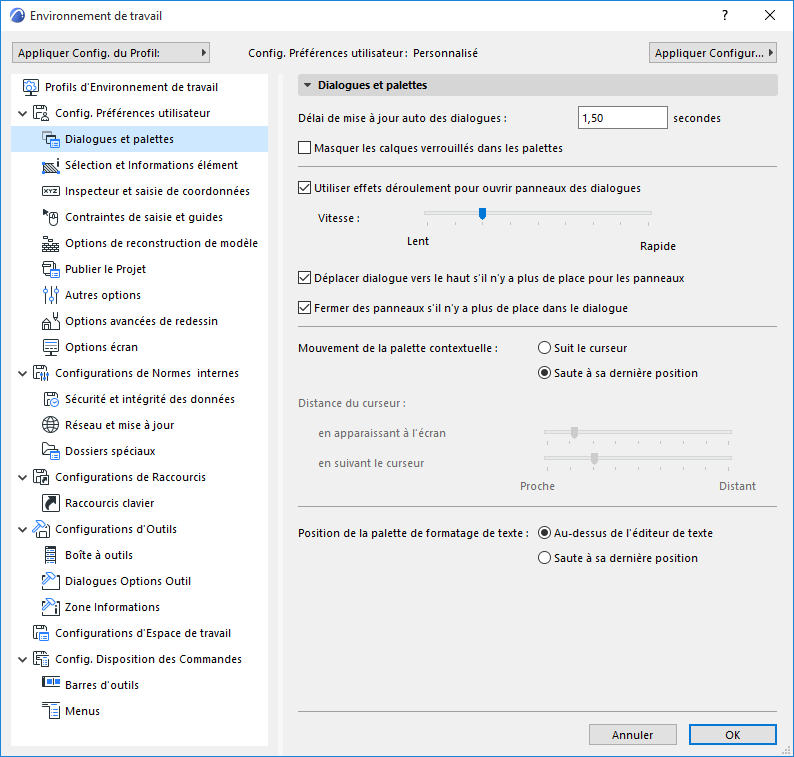The width and height of the screenshot is (794, 757).
Task: Click the Barres d'outils icon
Action: click(51, 682)
